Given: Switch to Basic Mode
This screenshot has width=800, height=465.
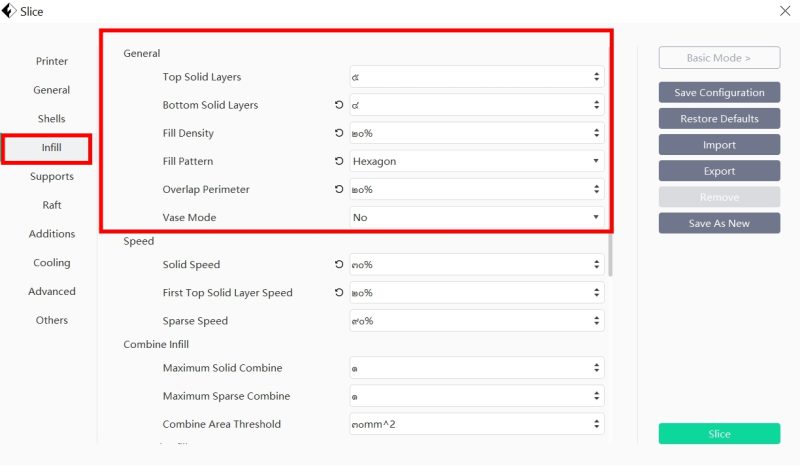Looking at the screenshot, I should (719, 58).
